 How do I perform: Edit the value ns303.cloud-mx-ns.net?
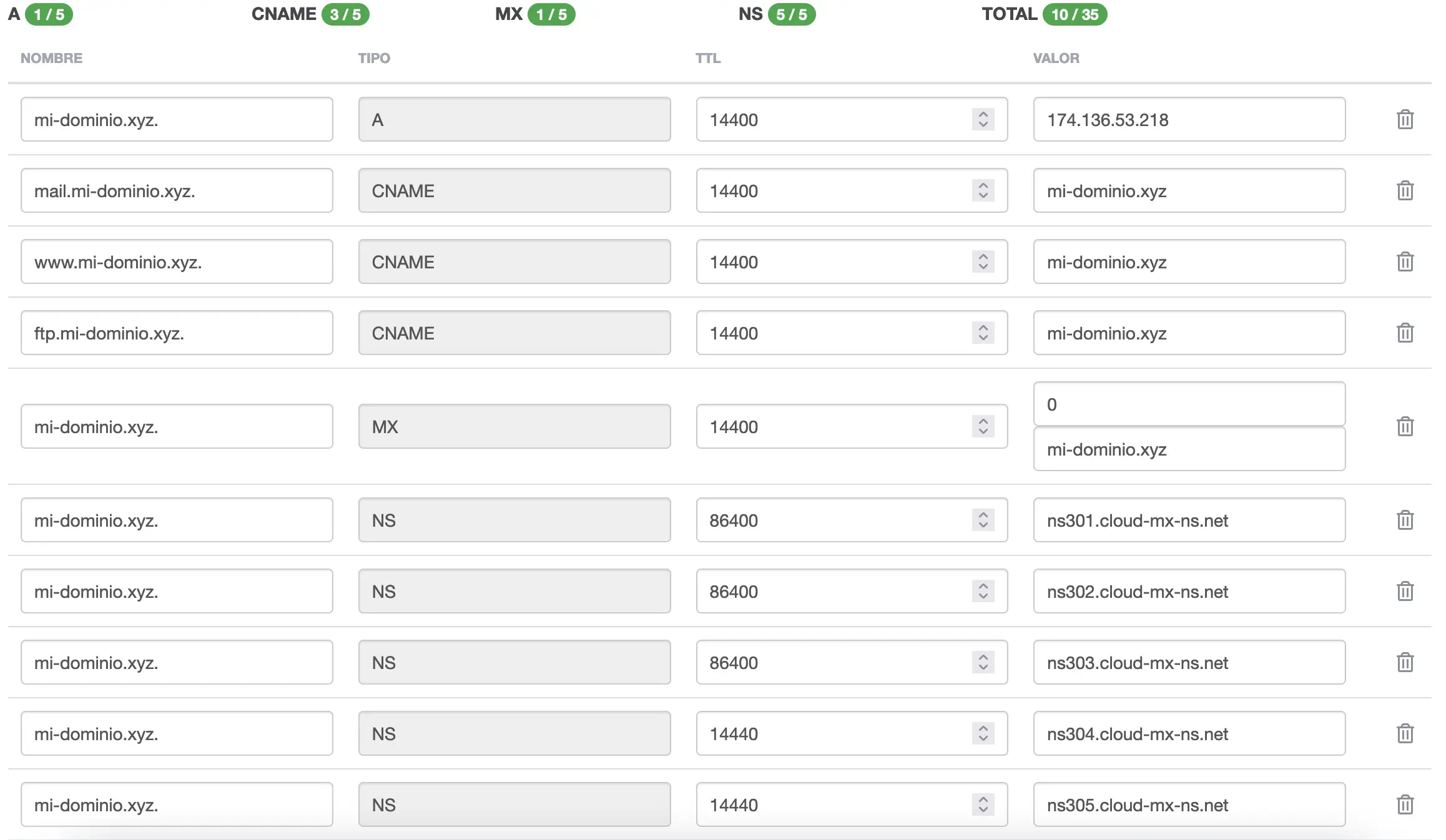1189,662
